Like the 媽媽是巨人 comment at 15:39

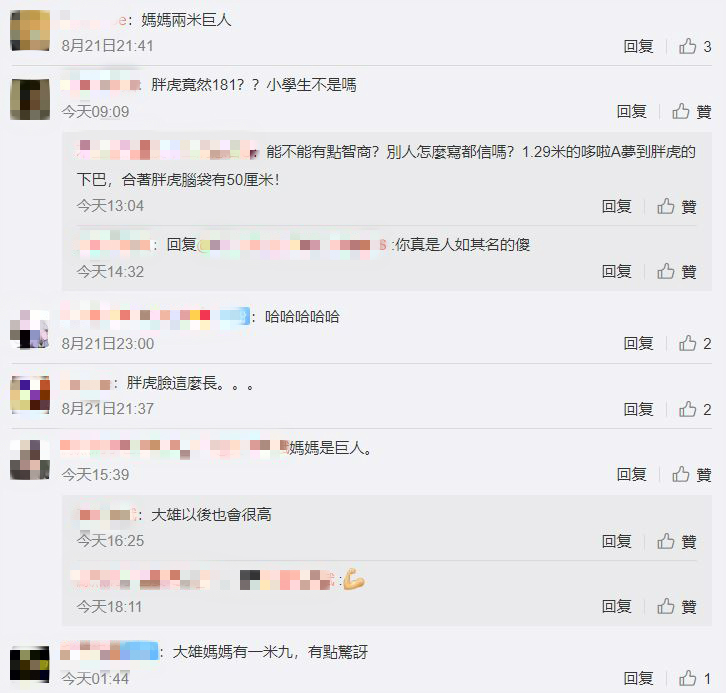click(x=691, y=474)
